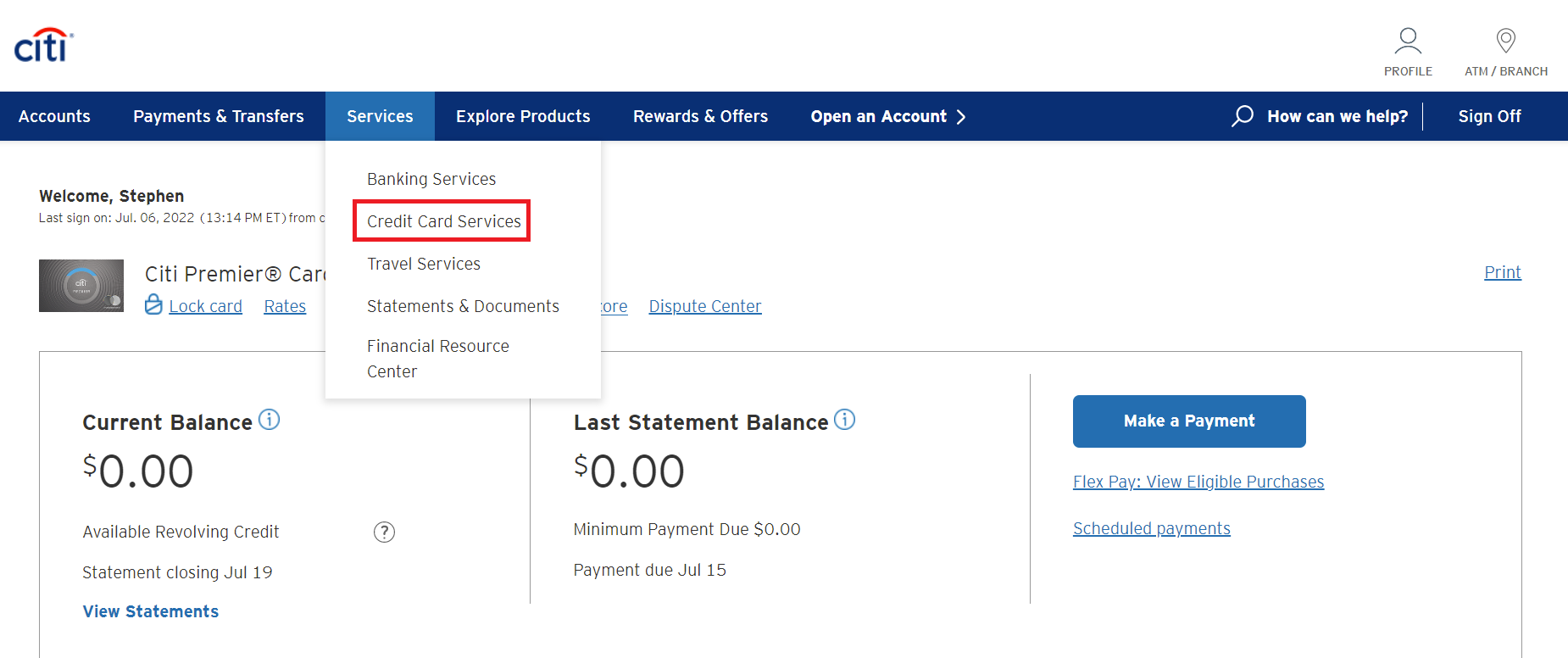Image resolution: width=1568 pixels, height=658 pixels.
Task: Click the search magnifier icon
Action: coord(1243,116)
